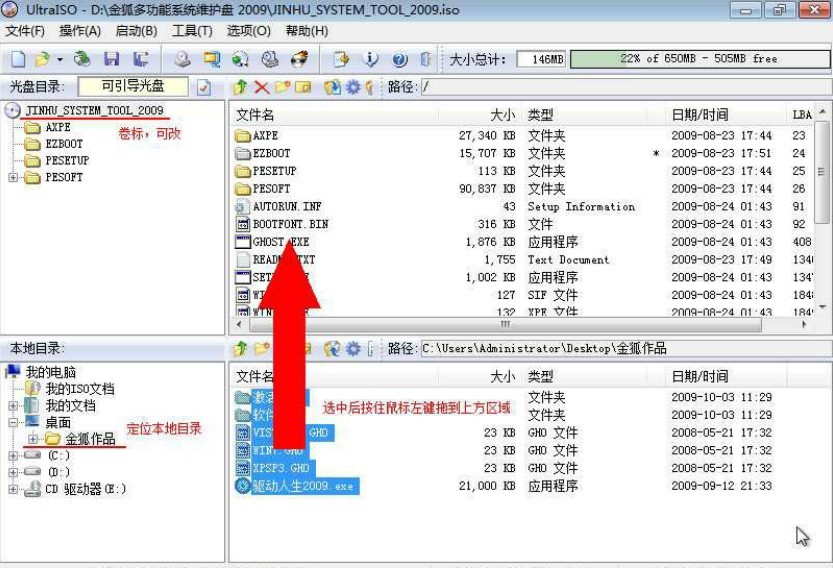The width and height of the screenshot is (833, 568).
Task: Click New Folder icon in image toolbar
Action: [x=282, y=87]
